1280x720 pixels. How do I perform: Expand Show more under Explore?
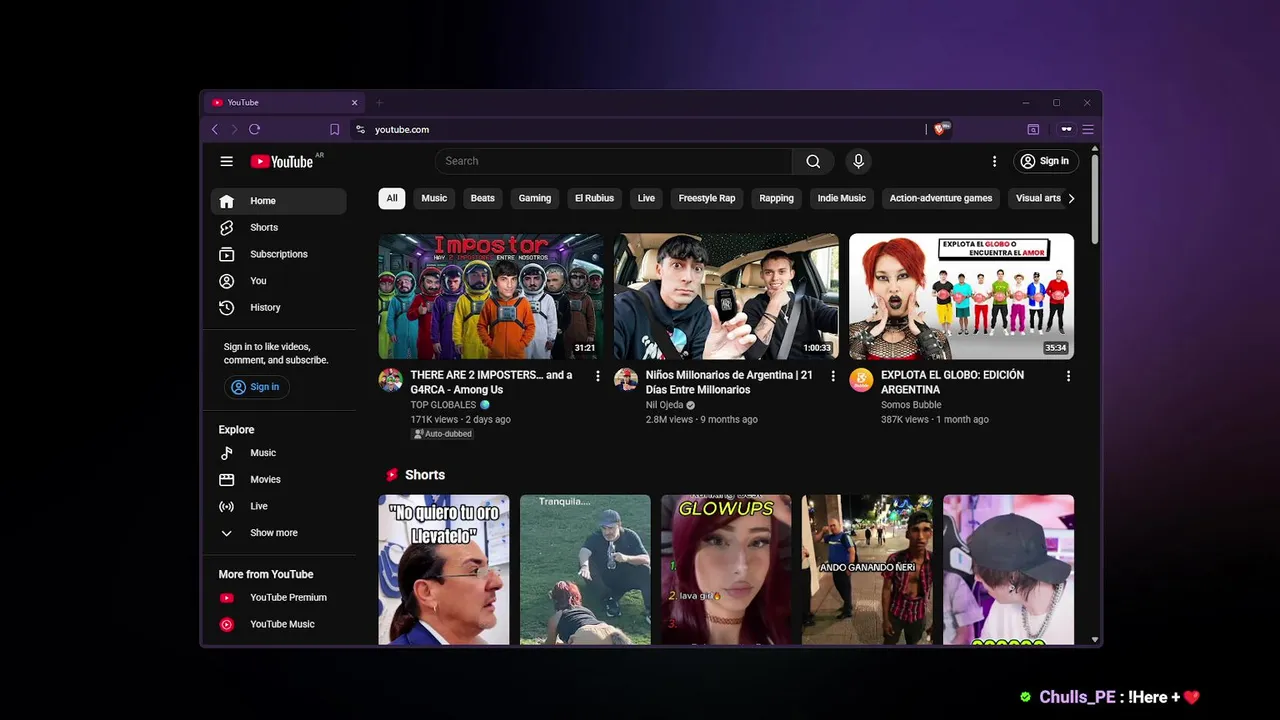point(279,533)
